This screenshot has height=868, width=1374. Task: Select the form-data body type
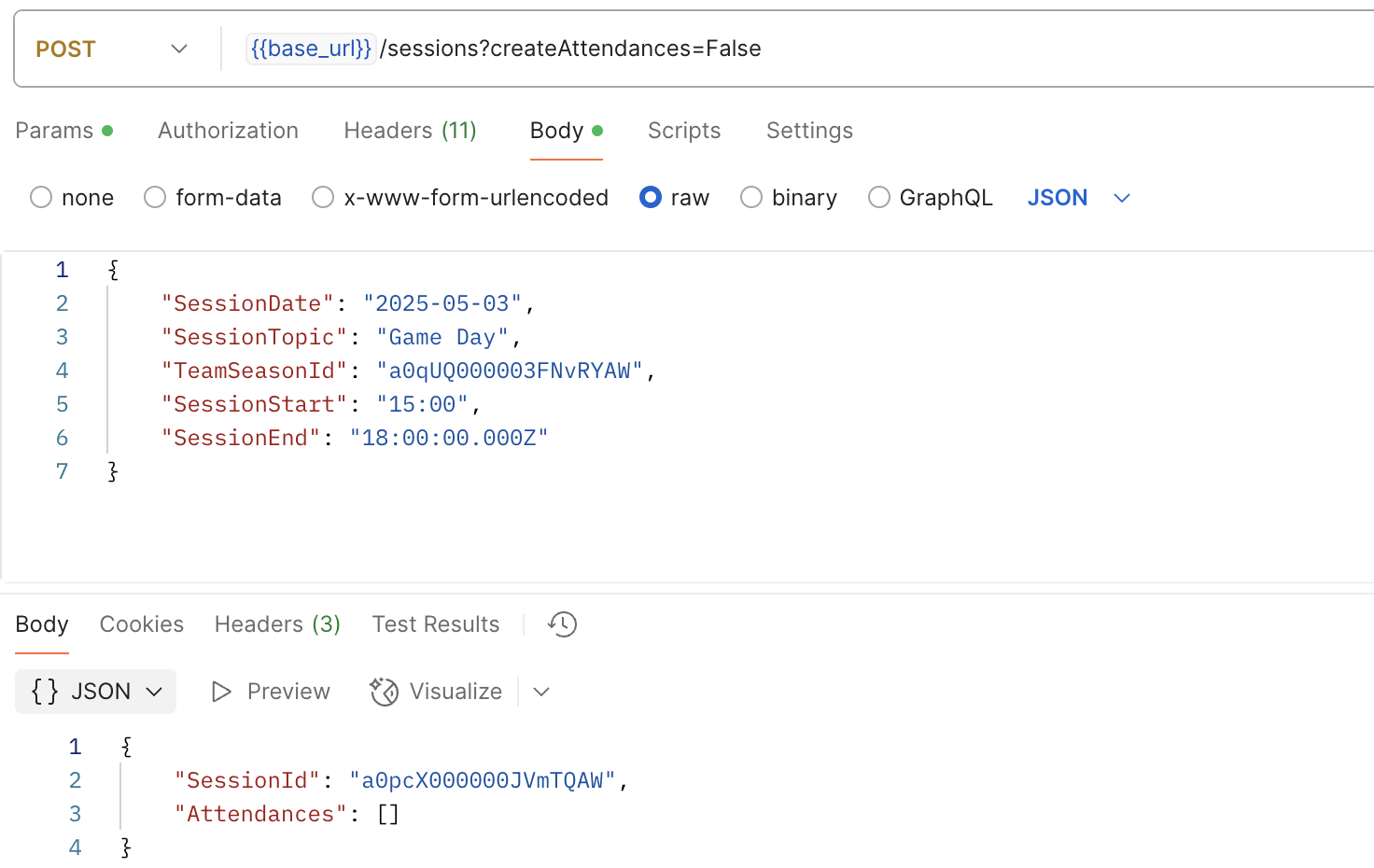(213, 198)
